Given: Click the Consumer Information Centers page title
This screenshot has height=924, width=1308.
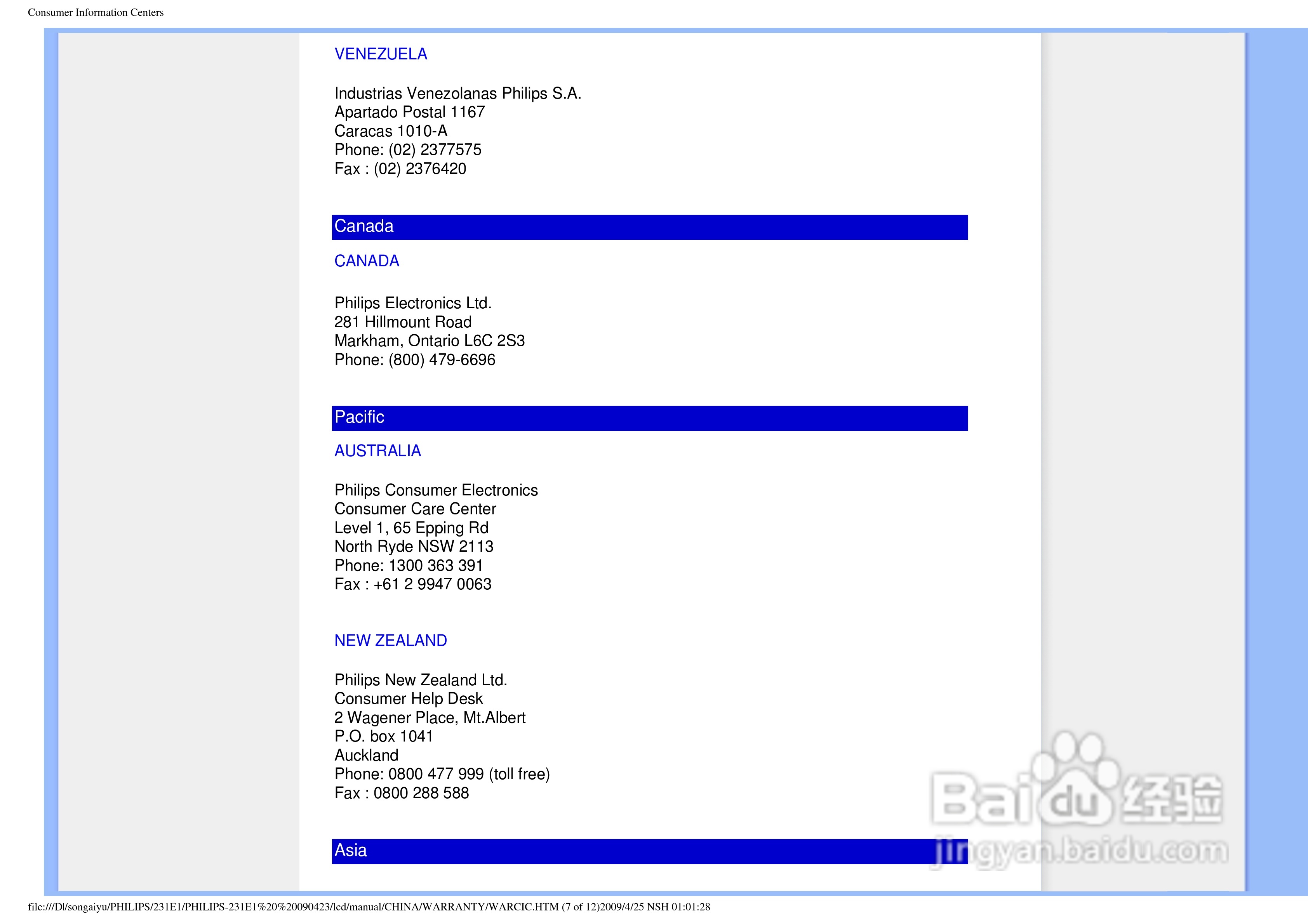Looking at the screenshot, I should click(96, 12).
